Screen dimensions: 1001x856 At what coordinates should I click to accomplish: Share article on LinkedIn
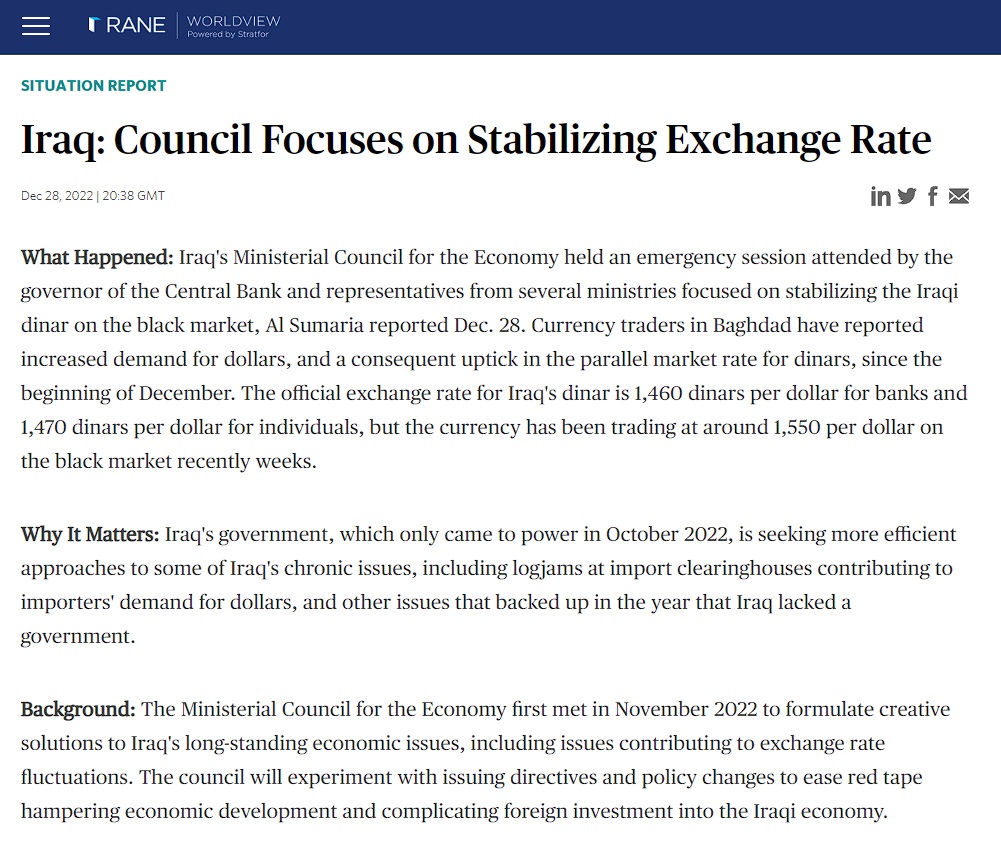click(x=880, y=196)
